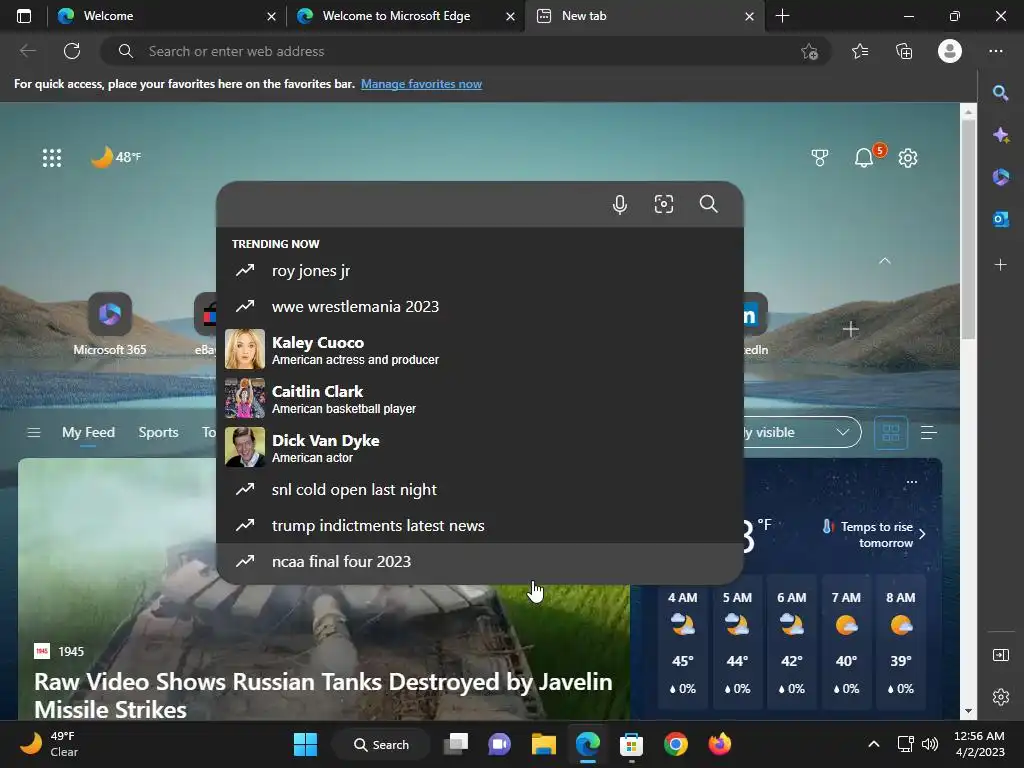
Task: Switch feed to list view
Action: [x=929, y=432]
